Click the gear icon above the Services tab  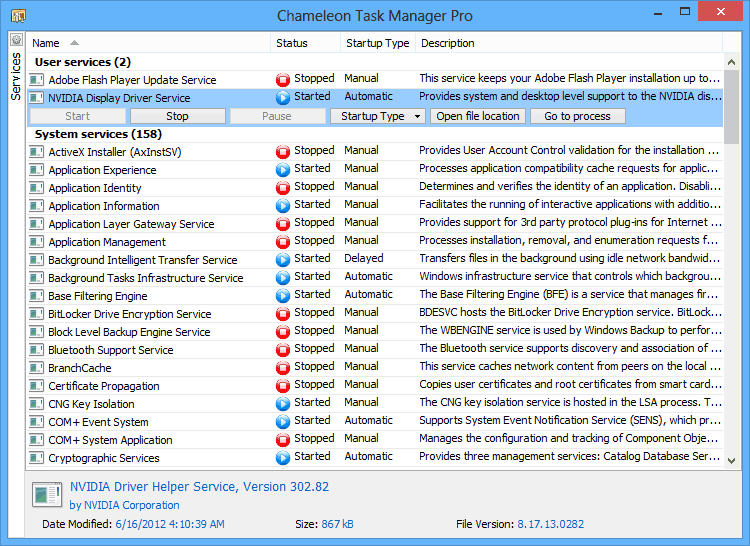click(16, 40)
